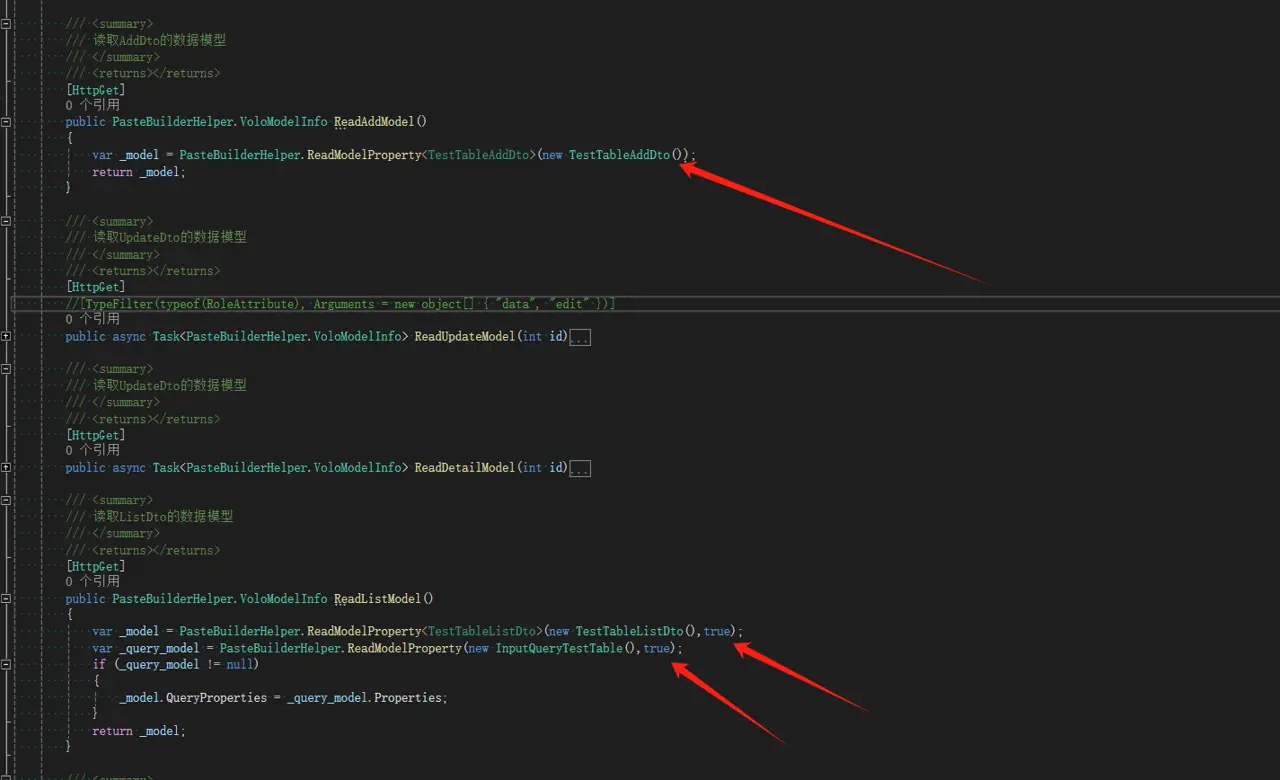This screenshot has height=780, width=1280.
Task: Collapse the summary comment above ReadUpdateModel
Action: click(x=6, y=221)
